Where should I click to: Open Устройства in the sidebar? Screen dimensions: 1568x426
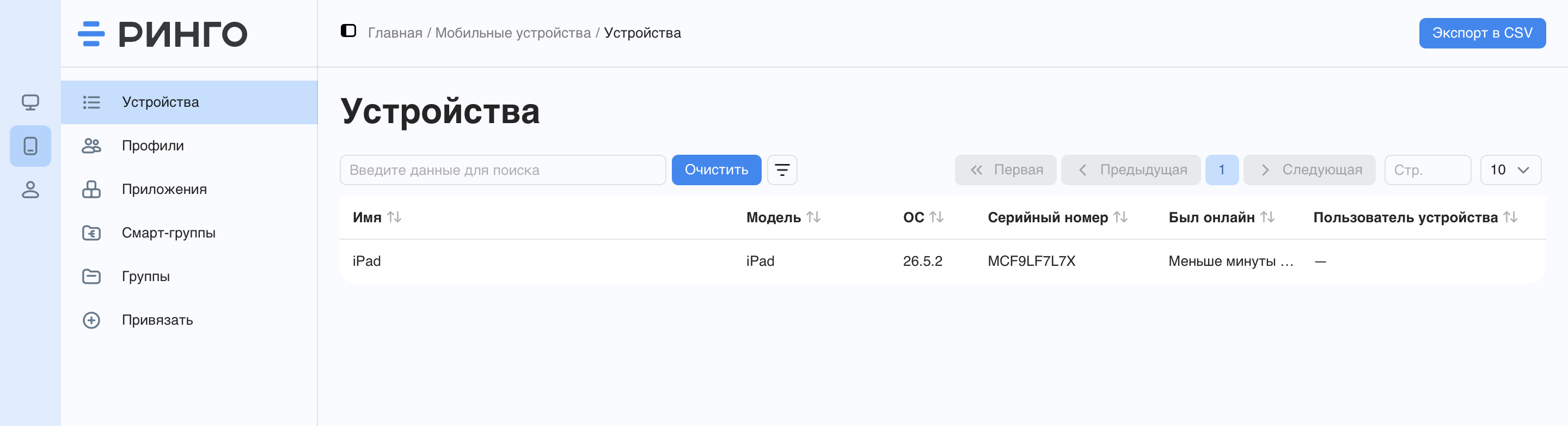click(x=189, y=102)
